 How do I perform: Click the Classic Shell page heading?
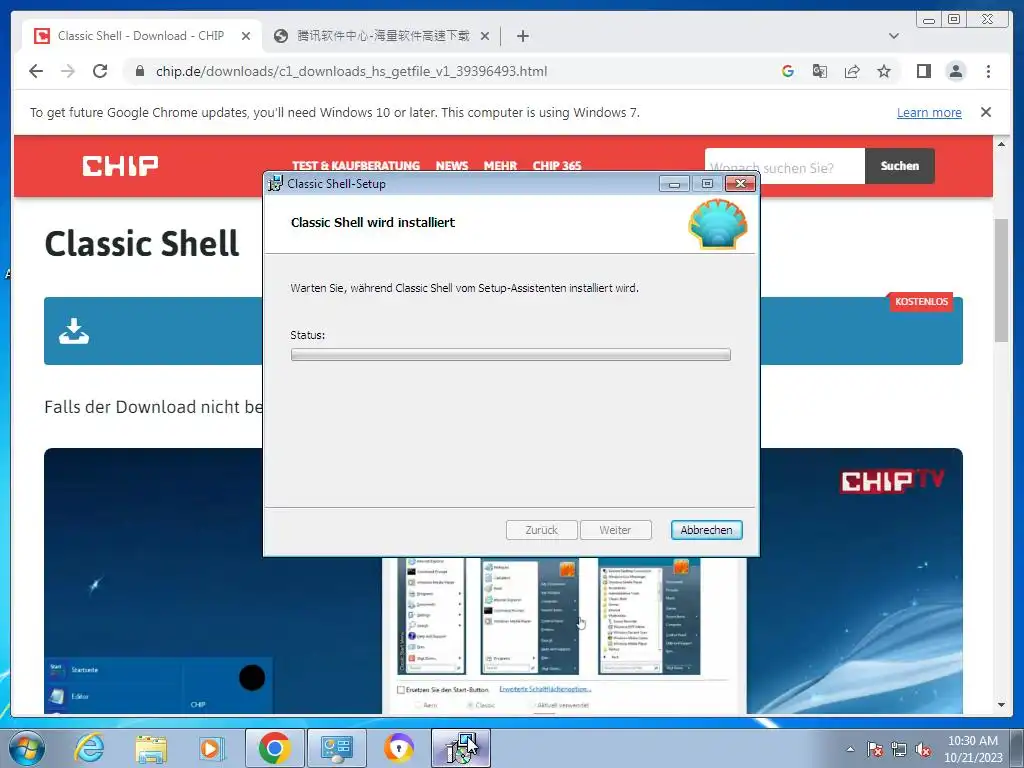[x=142, y=244]
